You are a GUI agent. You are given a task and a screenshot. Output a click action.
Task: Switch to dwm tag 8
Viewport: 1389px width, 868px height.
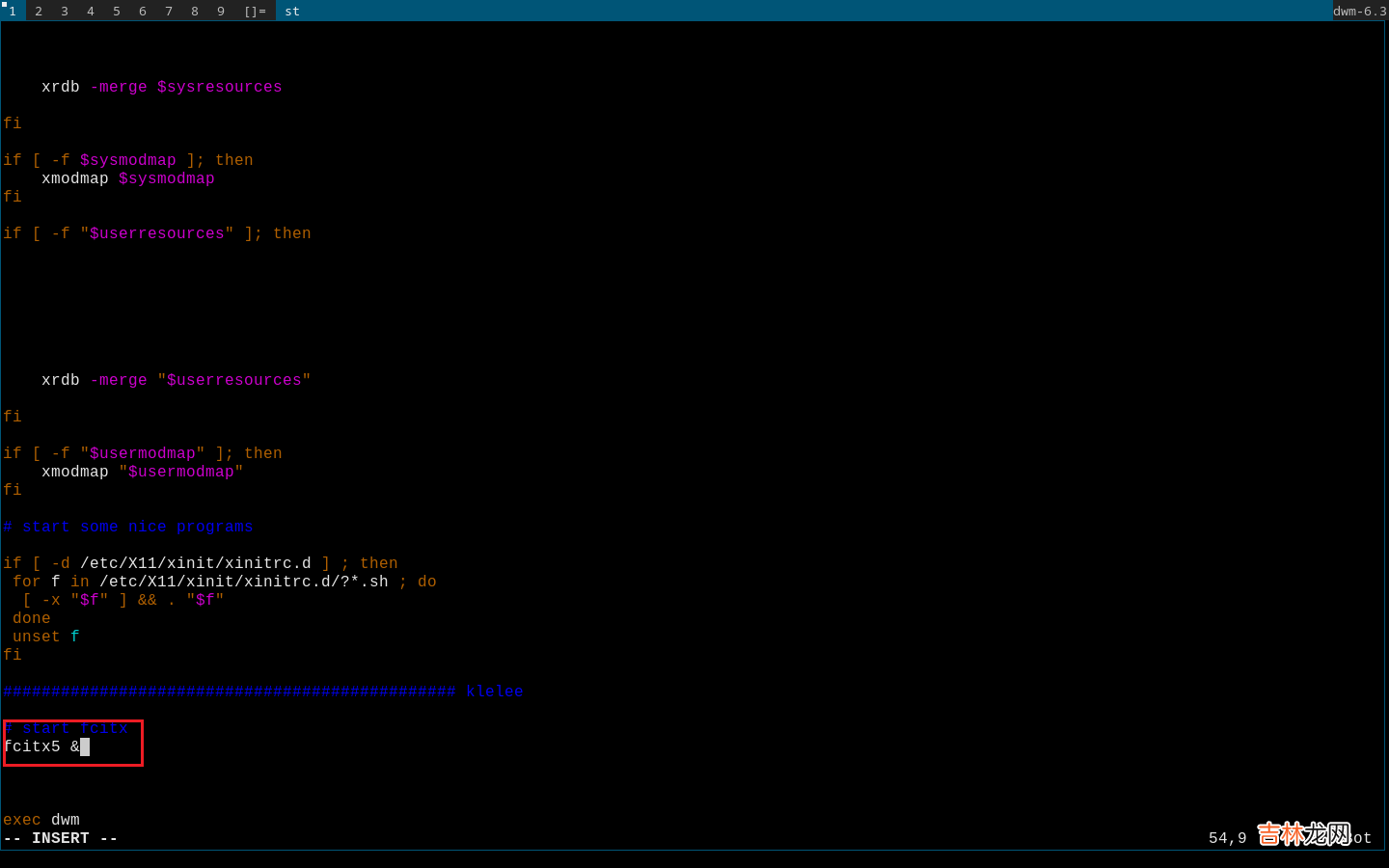pyautogui.click(x=195, y=11)
